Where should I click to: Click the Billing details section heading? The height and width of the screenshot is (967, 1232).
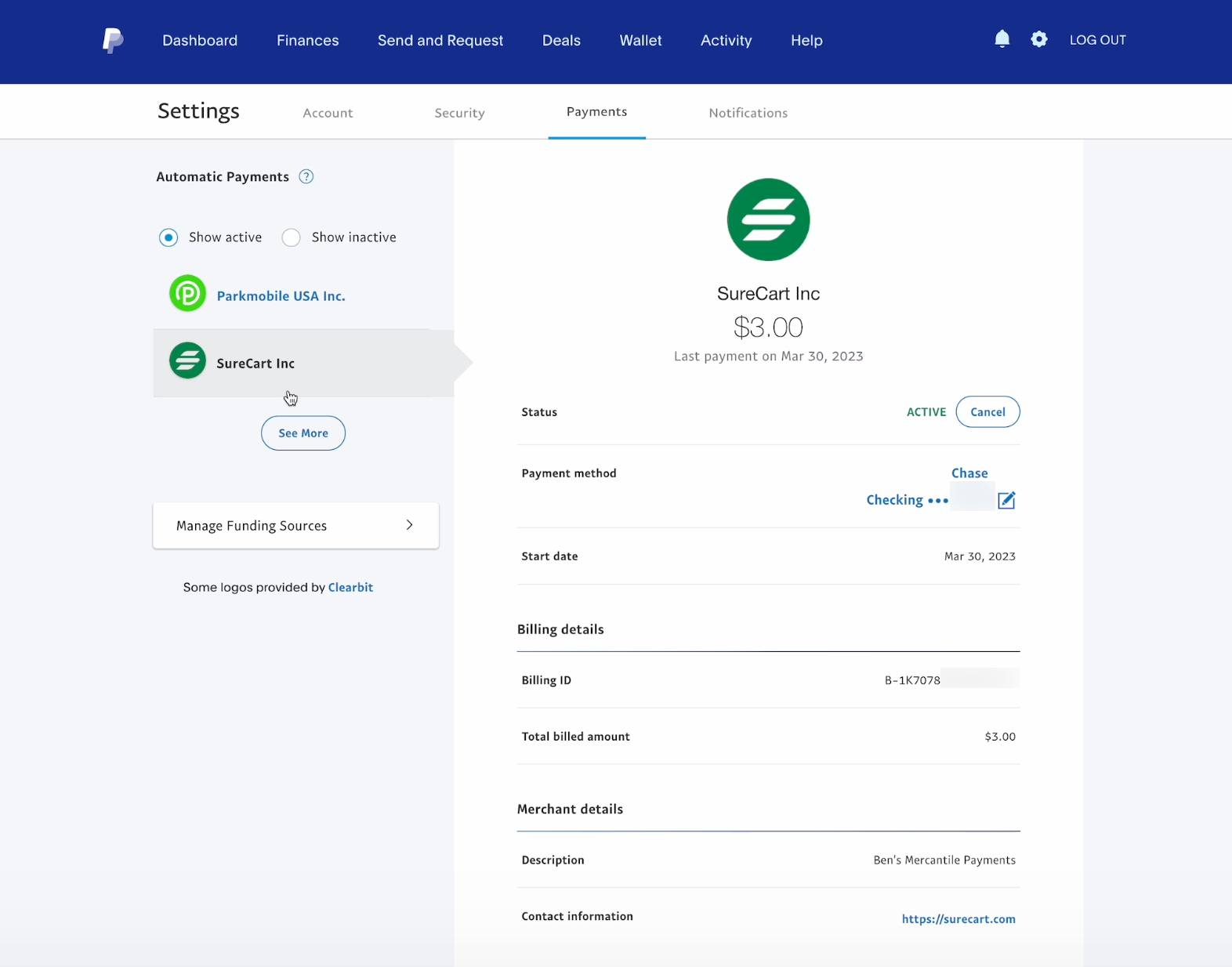pyautogui.click(x=560, y=629)
